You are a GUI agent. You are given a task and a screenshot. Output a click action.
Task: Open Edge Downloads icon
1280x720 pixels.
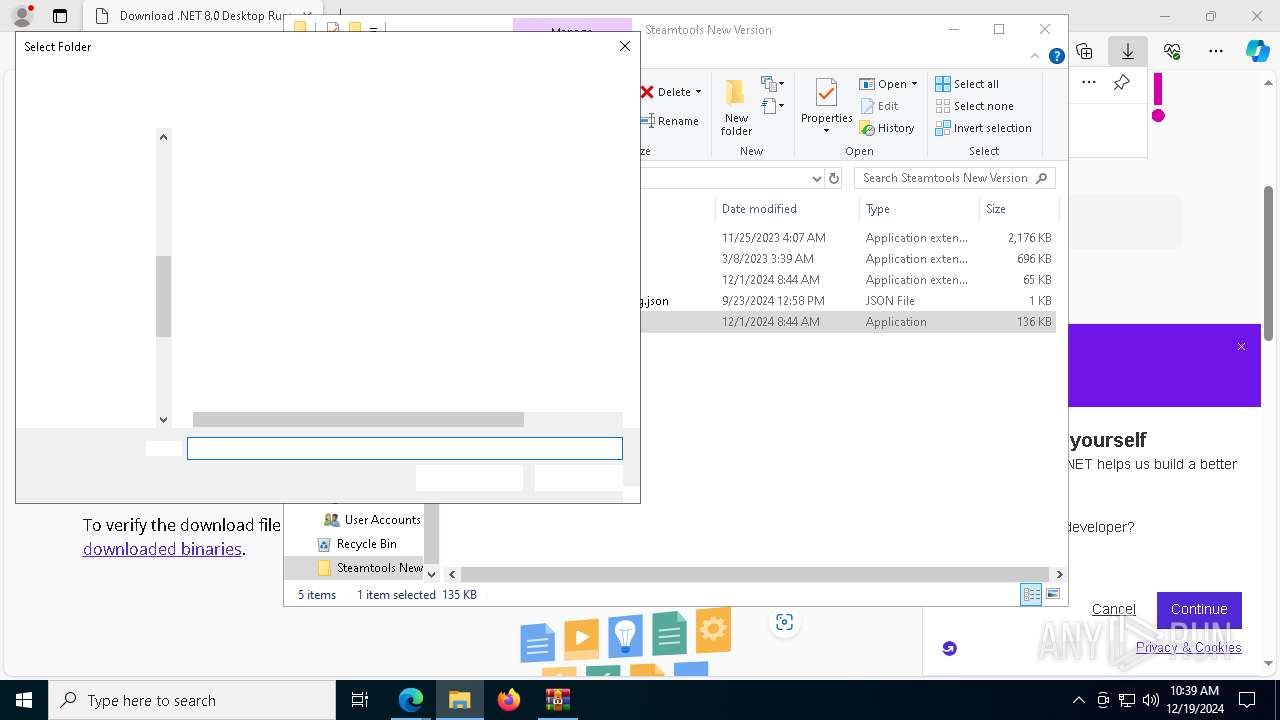1128,51
